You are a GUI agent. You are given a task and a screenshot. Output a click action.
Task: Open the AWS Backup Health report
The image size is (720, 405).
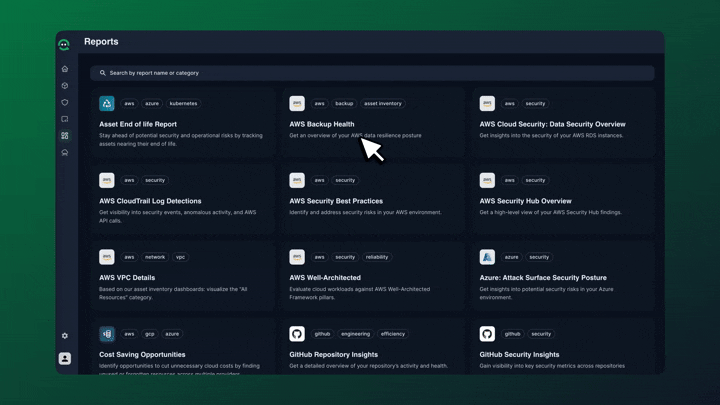coord(322,124)
